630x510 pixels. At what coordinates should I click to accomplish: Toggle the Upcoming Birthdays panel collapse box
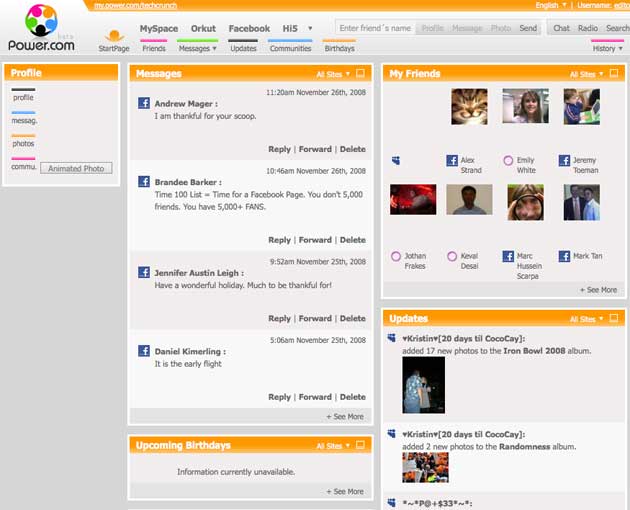pyautogui.click(x=361, y=445)
